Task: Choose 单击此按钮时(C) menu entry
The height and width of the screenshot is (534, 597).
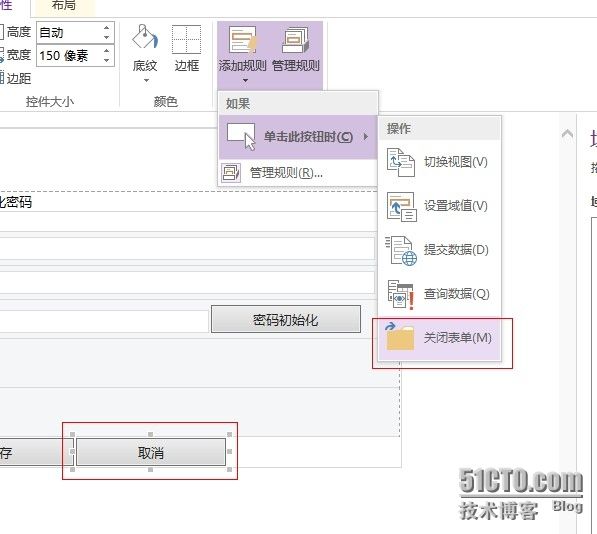Action: pos(298,137)
